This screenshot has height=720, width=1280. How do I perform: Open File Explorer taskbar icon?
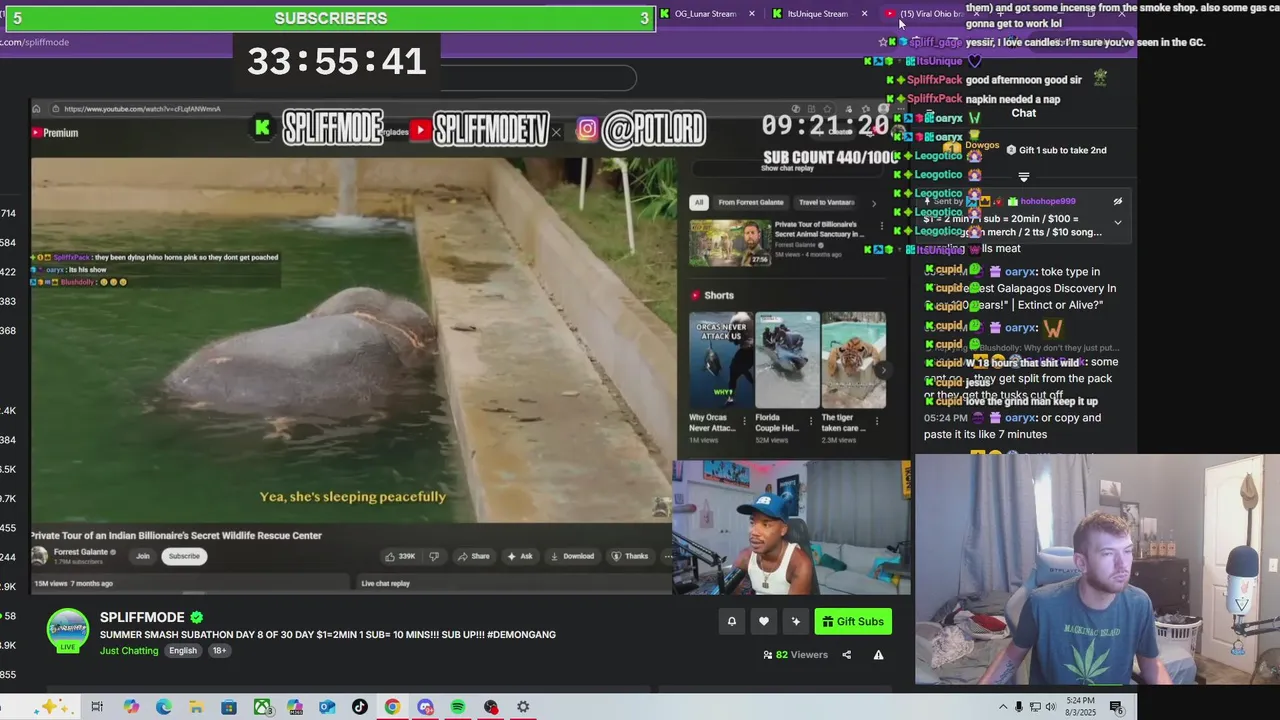196,707
